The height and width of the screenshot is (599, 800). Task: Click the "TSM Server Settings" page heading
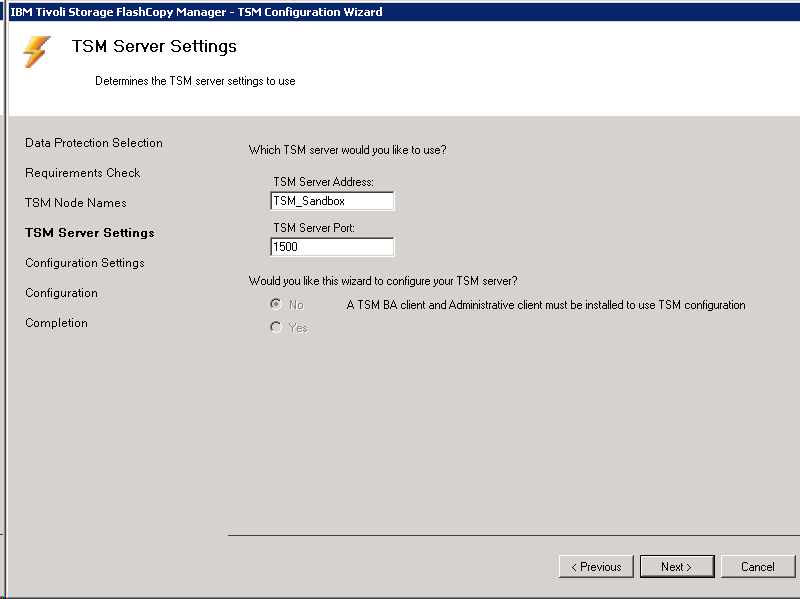(154, 47)
